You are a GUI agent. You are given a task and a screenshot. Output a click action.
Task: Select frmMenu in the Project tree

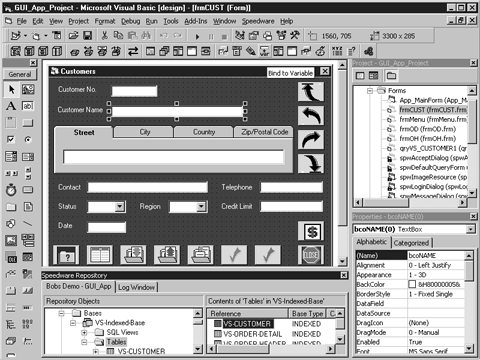(x=433, y=119)
